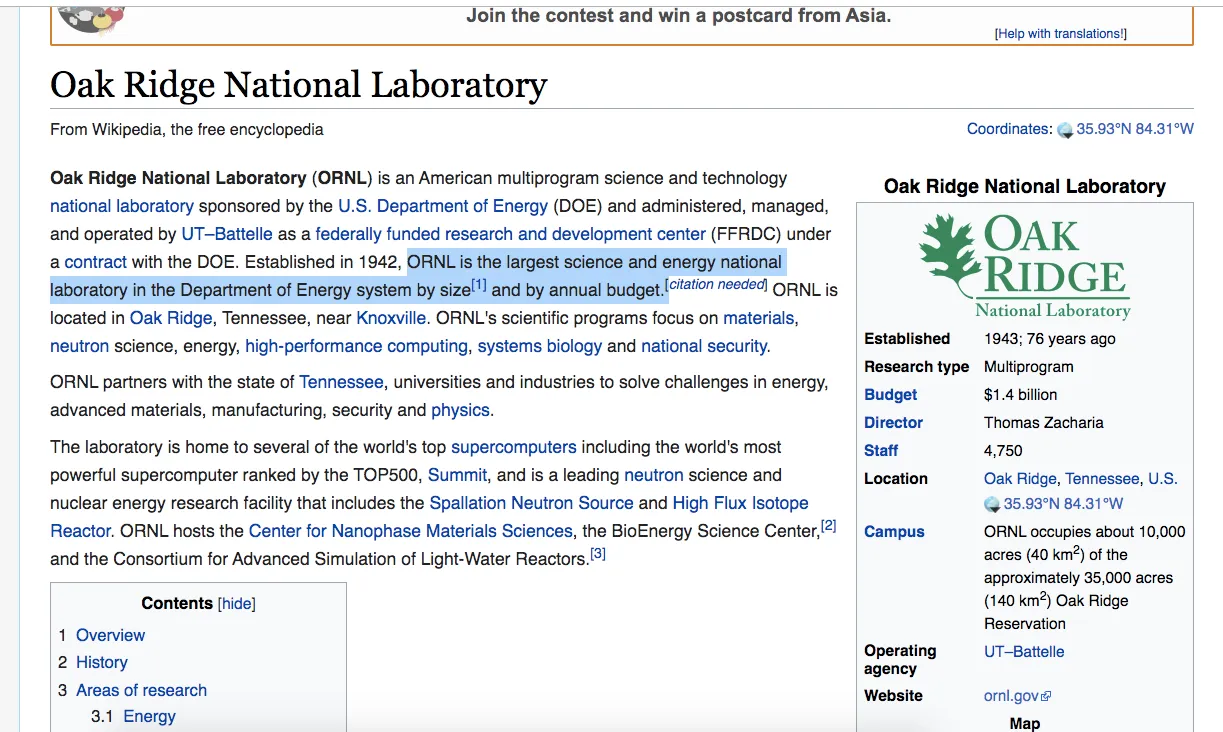Open the physics link
This screenshot has width=1223, height=732.
coord(460,410)
